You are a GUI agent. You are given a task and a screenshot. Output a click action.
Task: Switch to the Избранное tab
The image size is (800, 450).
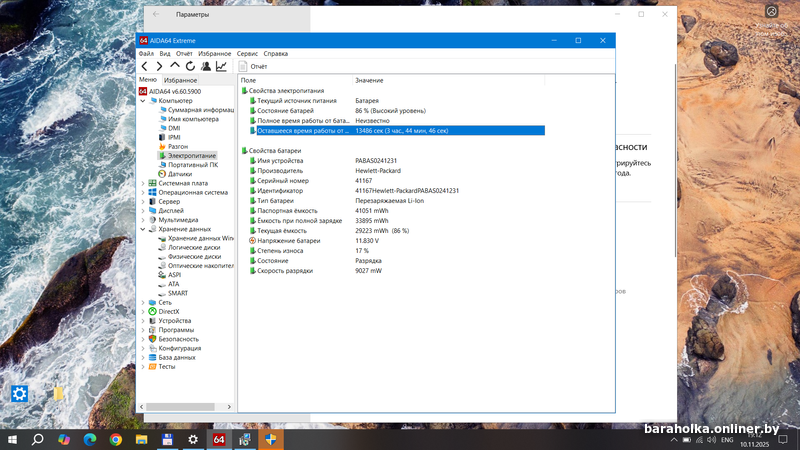click(x=180, y=79)
